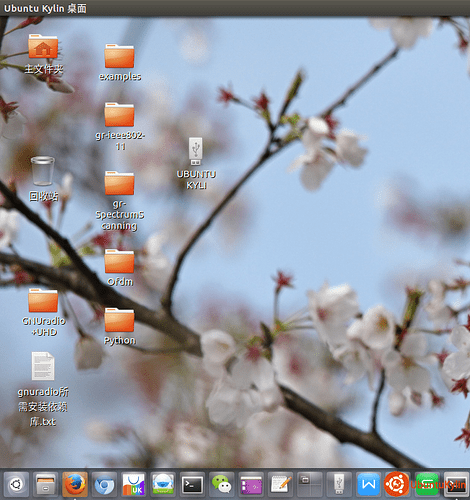Select the examples folder on desktop
470x500 pixels.
(120, 62)
